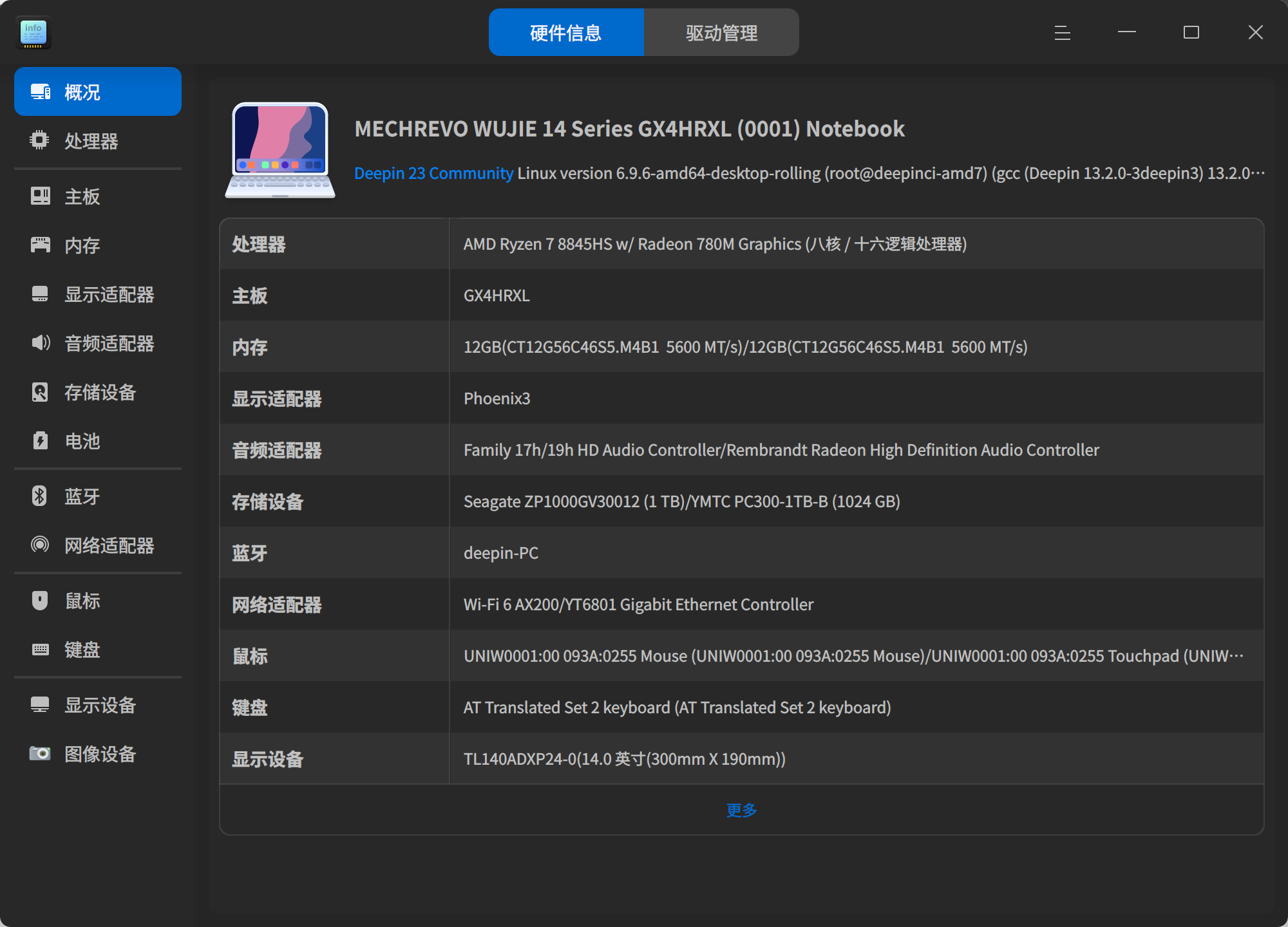Click the Deepin 23 Community link
The height and width of the screenshot is (927, 1288).
pos(433,173)
